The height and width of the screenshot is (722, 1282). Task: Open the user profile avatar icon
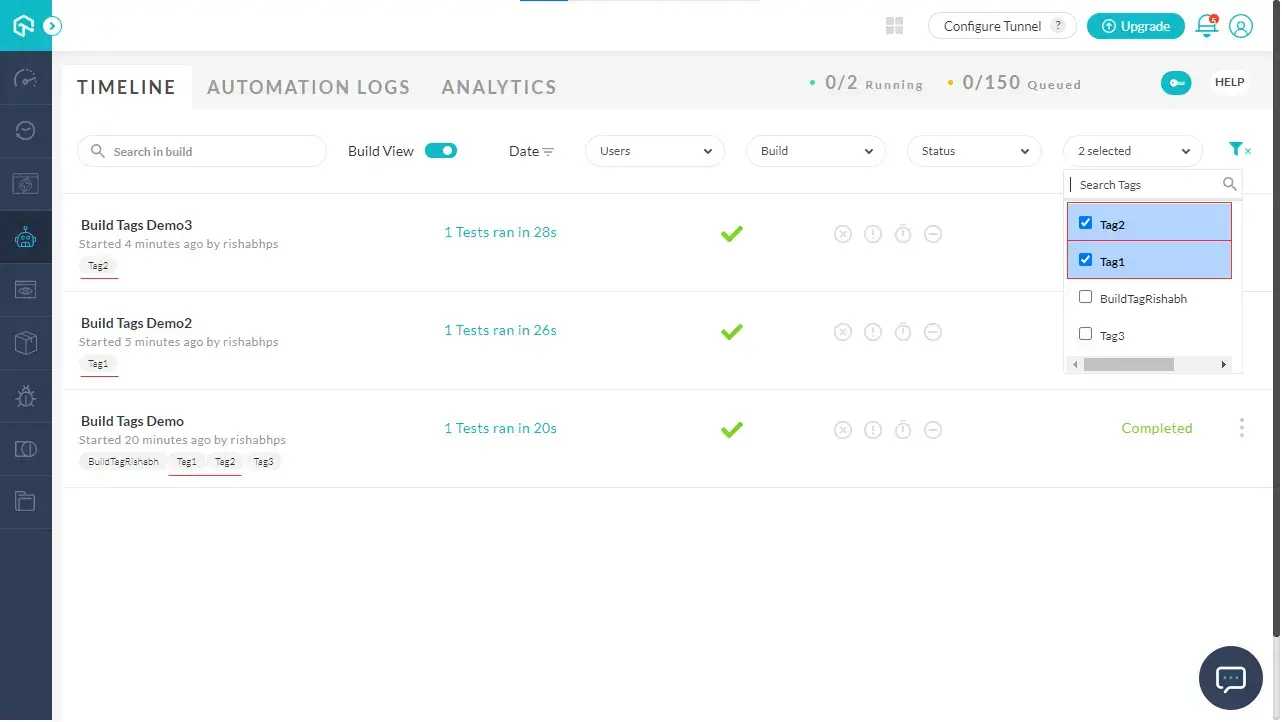(x=1241, y=26)
